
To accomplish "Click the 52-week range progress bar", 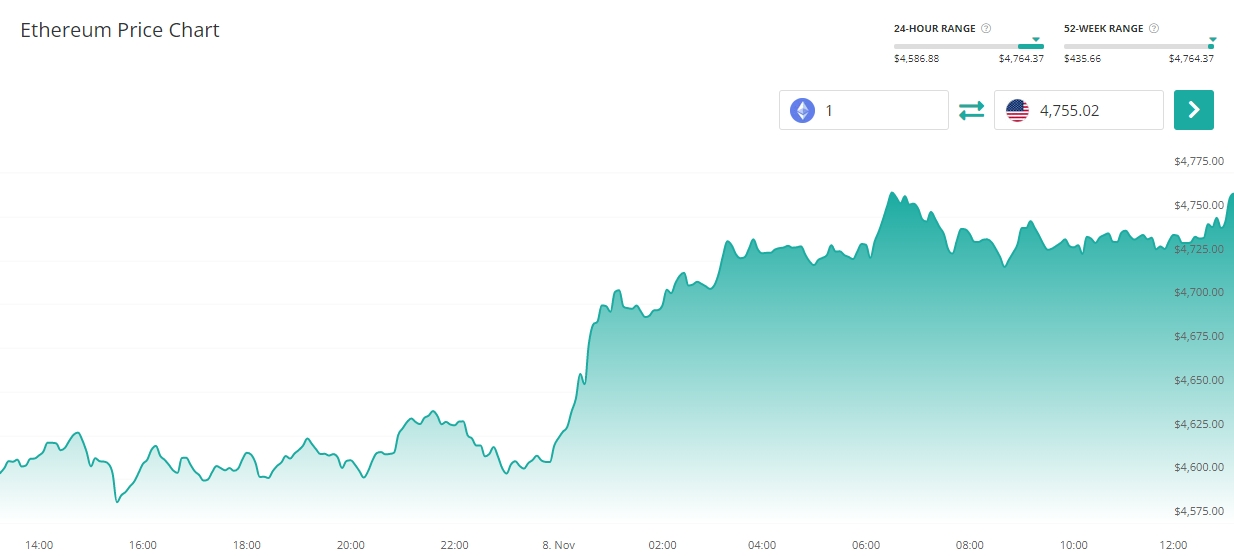I will pyautogui.click(x=1138, y=46).
